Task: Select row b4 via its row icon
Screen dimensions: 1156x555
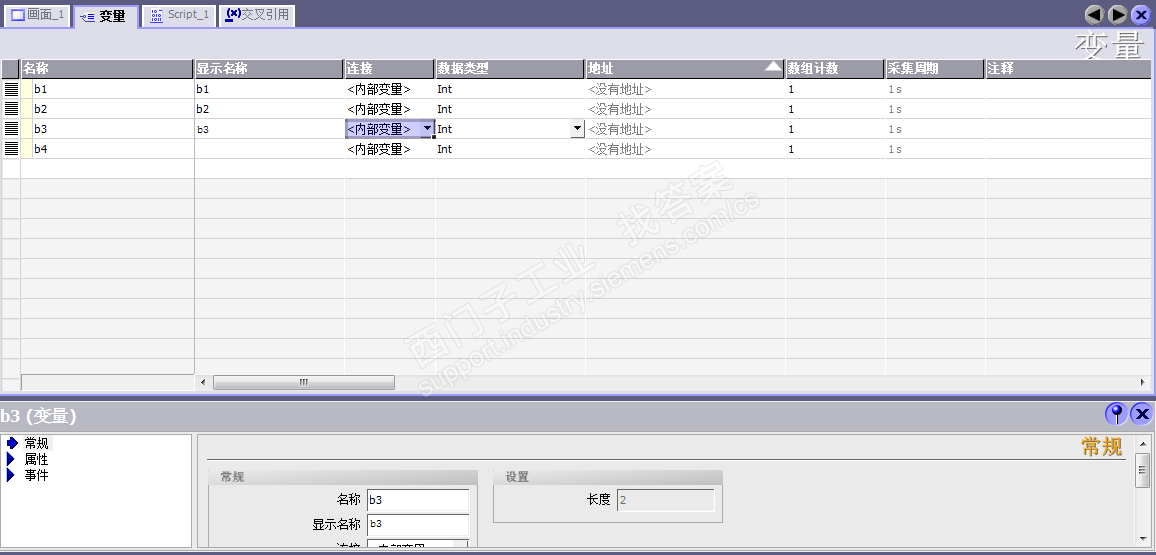Action: click(x=11, y=149)
